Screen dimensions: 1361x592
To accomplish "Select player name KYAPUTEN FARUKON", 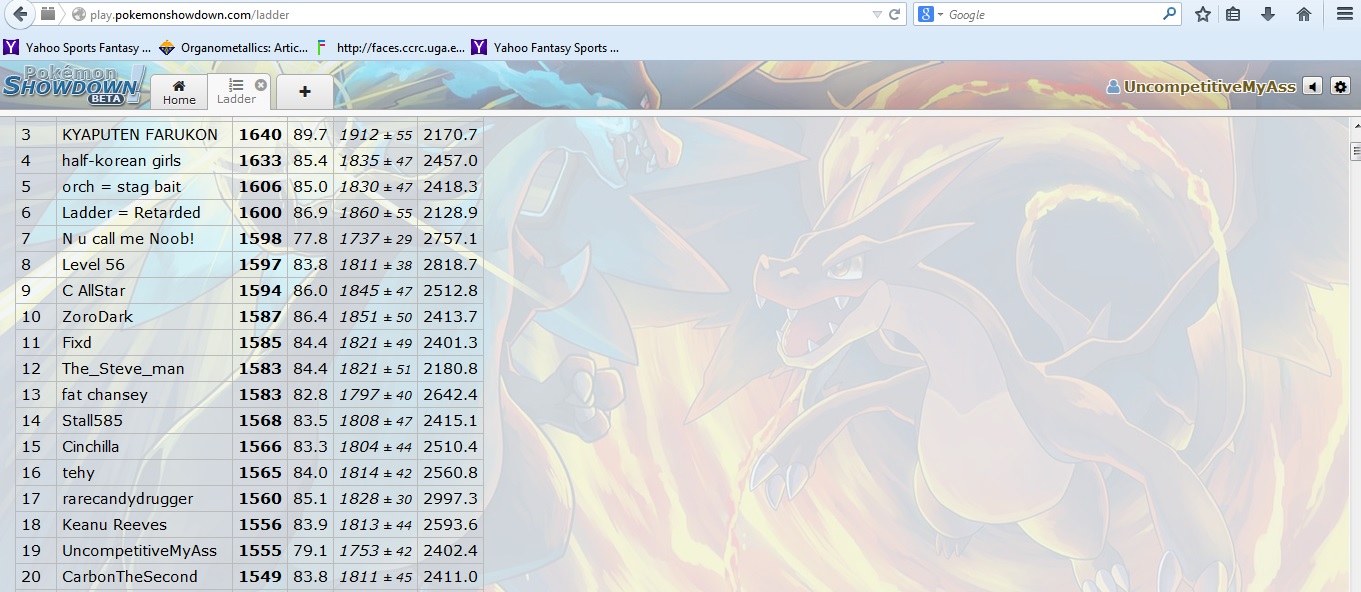I will [x=139, y=134].
